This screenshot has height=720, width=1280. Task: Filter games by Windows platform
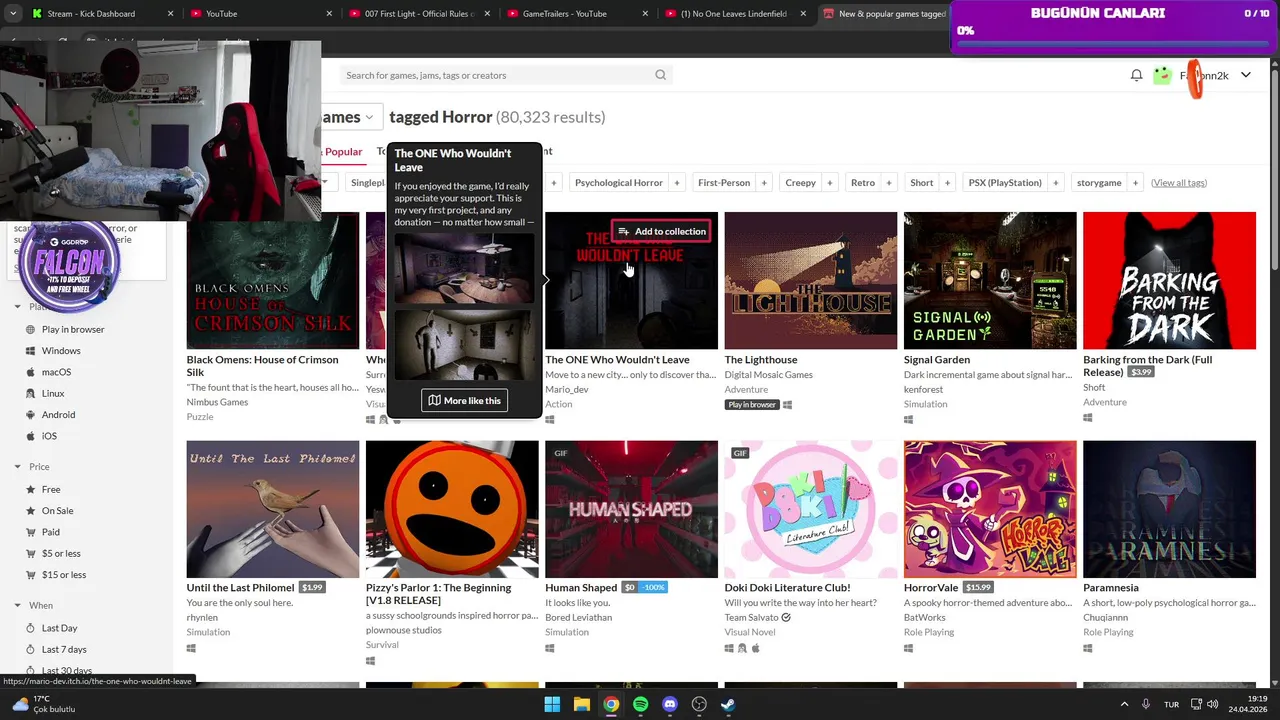click(61, 351)
